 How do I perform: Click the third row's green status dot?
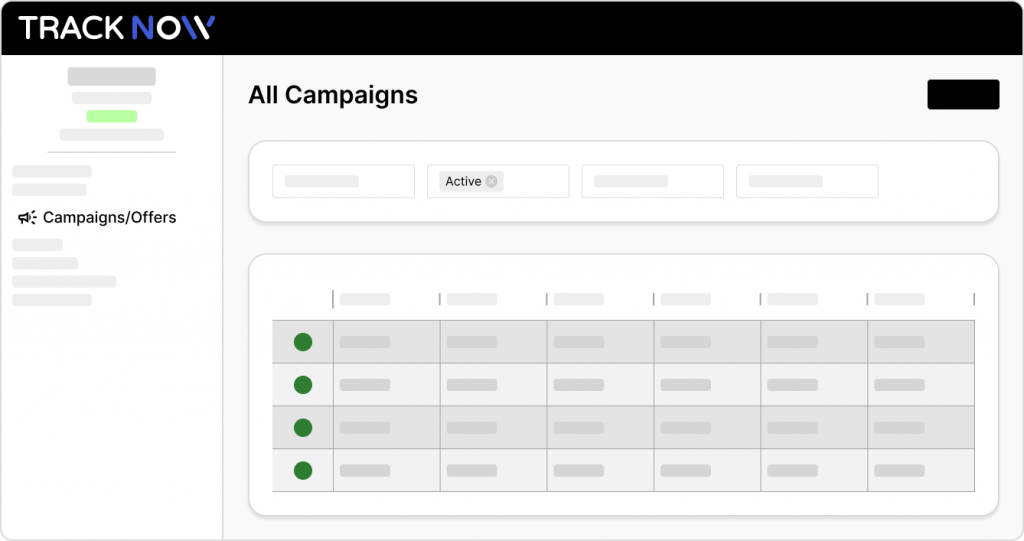(x=303, y=428)
